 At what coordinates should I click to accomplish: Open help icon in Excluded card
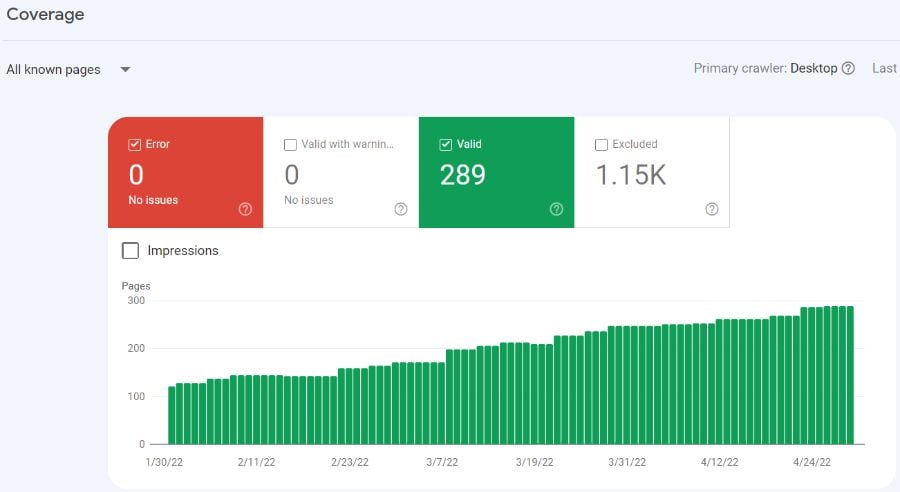tap(712, 209)
